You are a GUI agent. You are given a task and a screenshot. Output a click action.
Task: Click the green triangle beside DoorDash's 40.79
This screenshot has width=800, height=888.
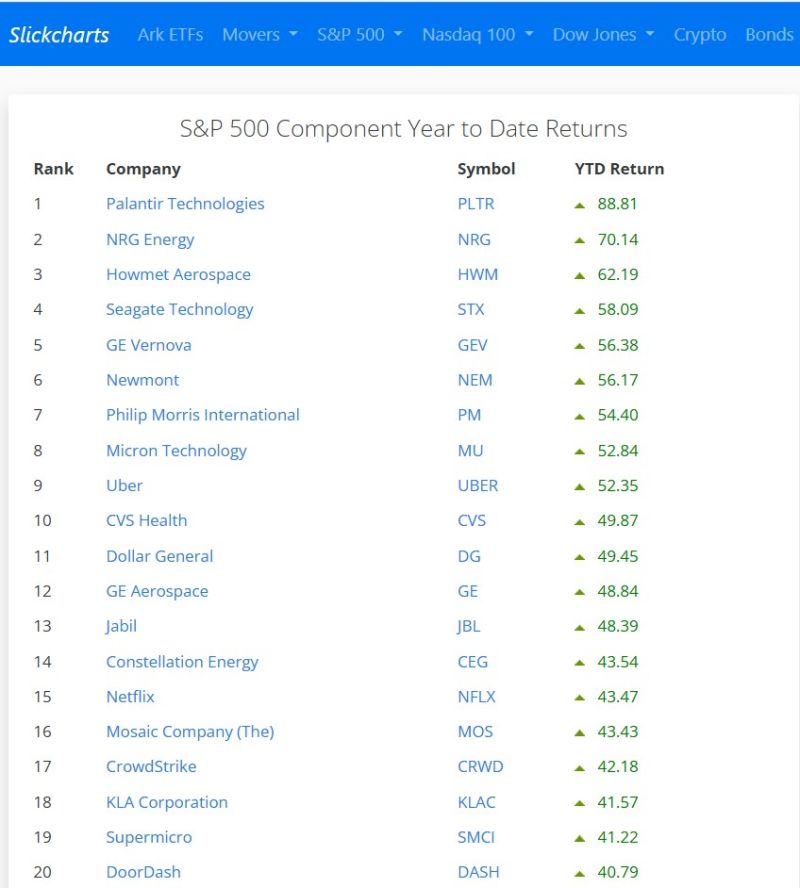(x=581, y=872)
